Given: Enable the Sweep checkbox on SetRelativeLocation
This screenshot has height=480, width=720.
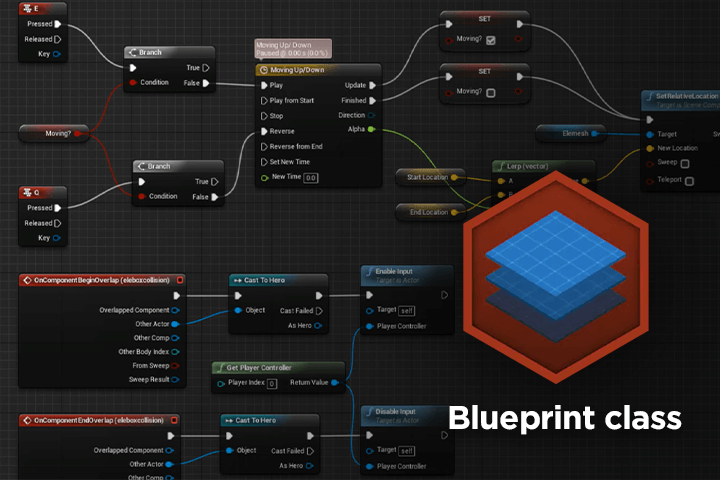Looking at the screenshot, I should (685, 164).
